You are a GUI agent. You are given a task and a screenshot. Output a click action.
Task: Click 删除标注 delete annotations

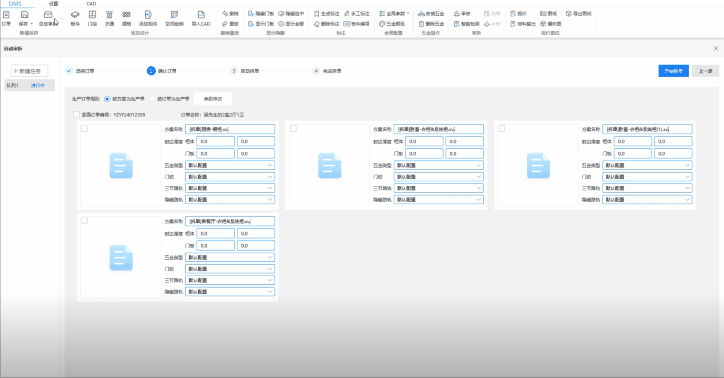(326, 24)
